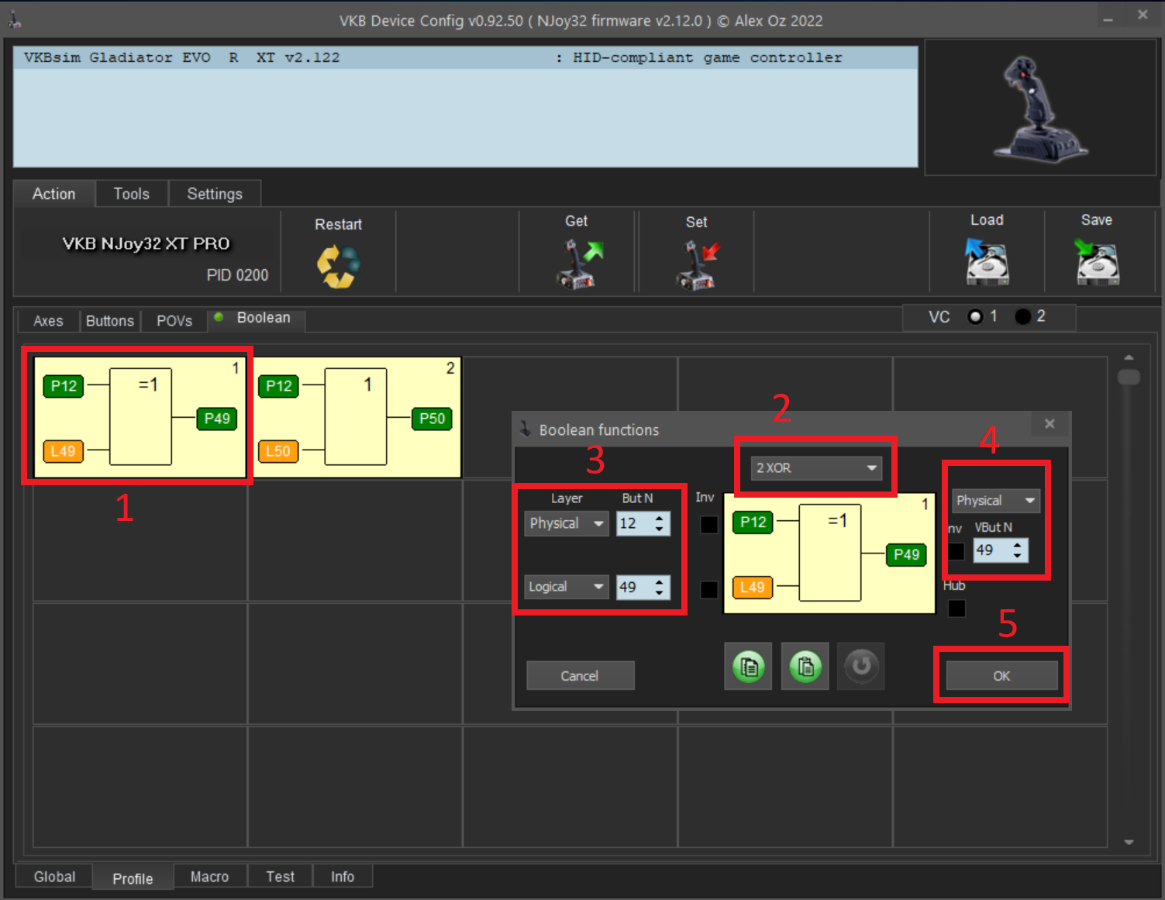The width and height of the screenshot is (1165, 900).
Task: Close the Boolean functions dialog
Action: 1050,424
